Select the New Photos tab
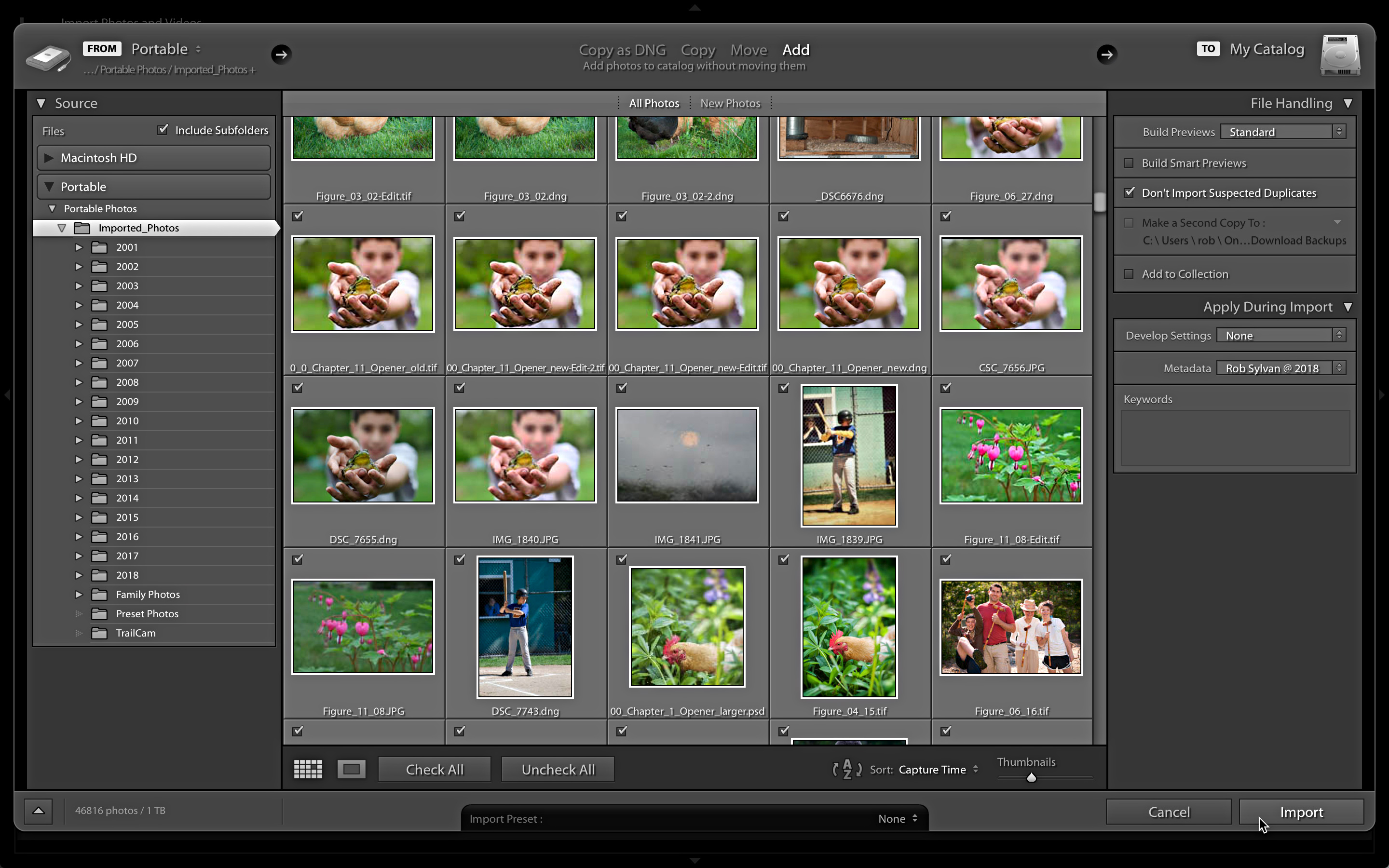Viewport: 1389px width, 868px height. click(730, 103)
